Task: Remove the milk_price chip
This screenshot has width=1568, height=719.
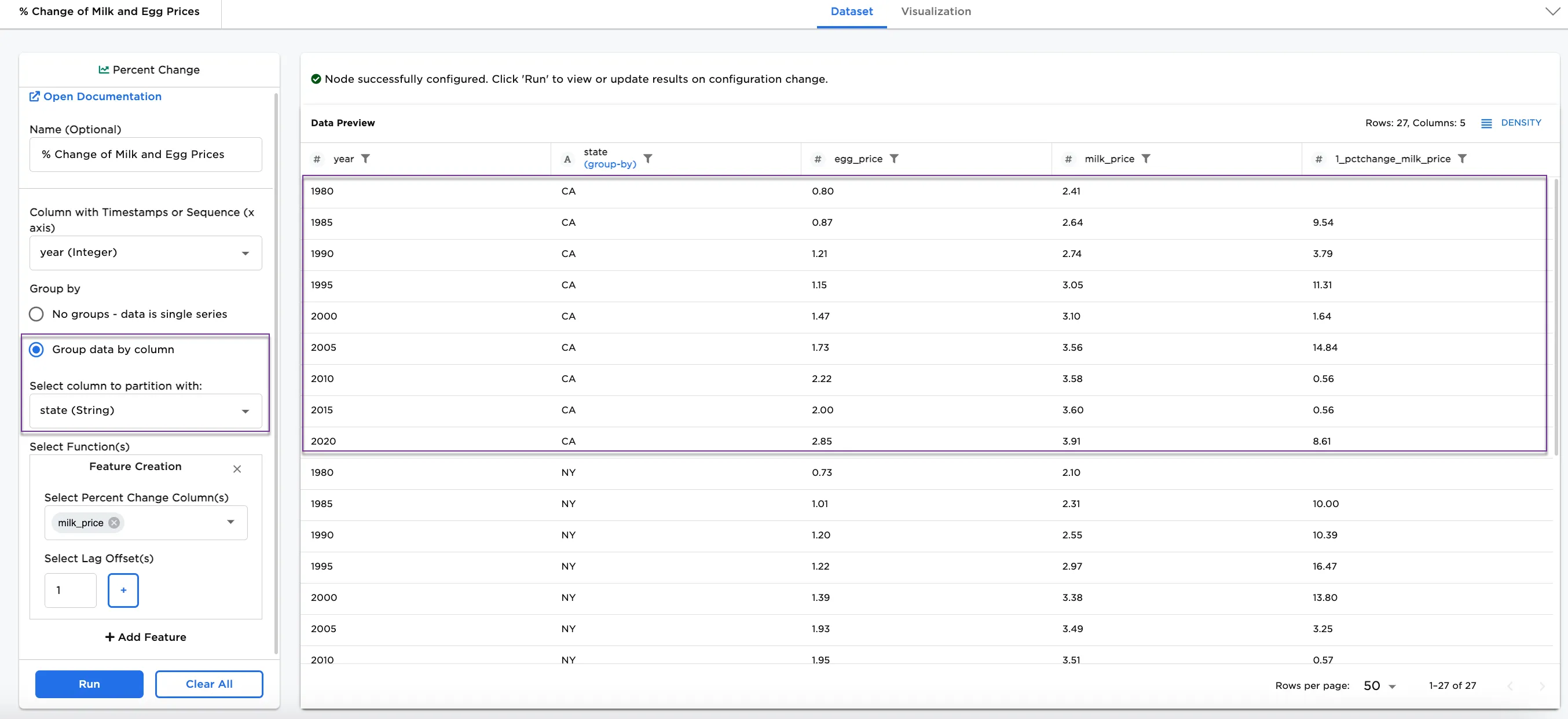Action: pyautogui.click(x=114, y=523)
